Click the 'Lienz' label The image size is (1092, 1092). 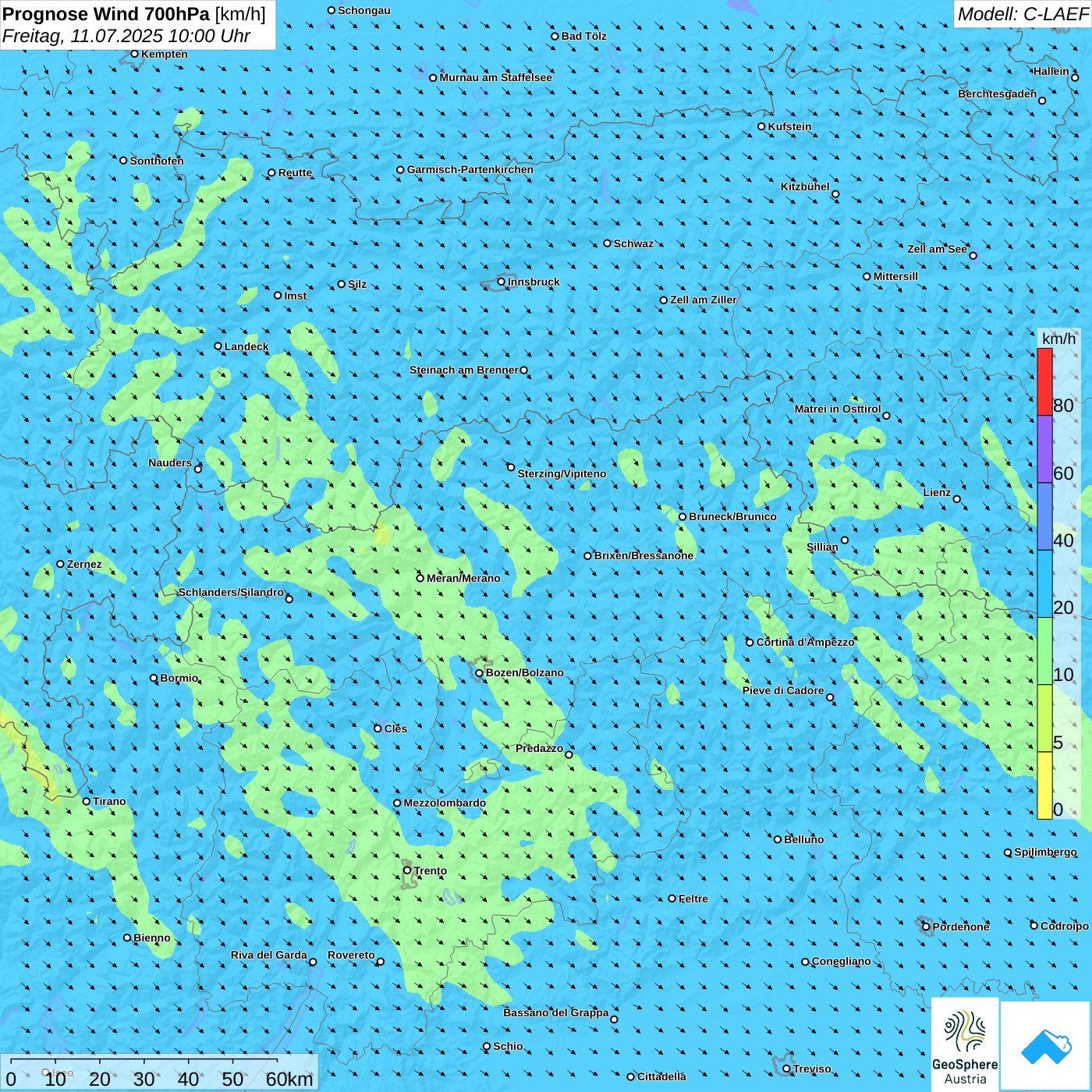click(x=937, y=492)
